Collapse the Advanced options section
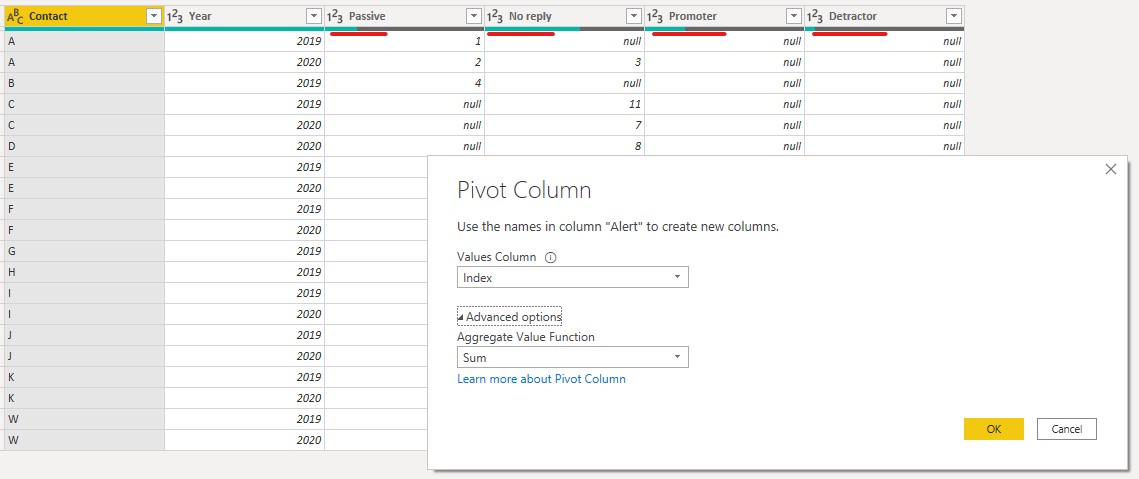 (510, 317)
